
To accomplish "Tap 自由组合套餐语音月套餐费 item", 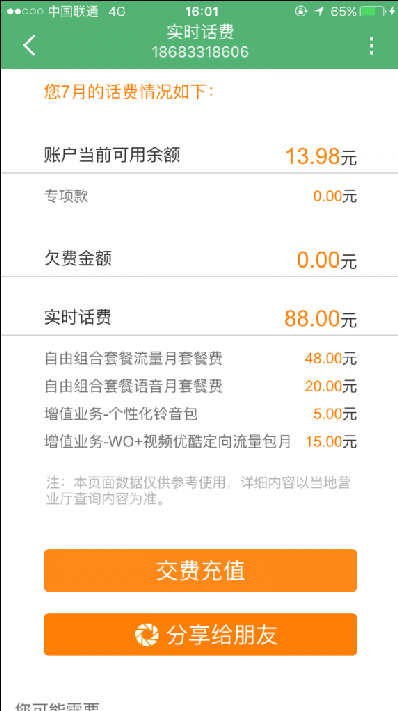I will 200,386.
